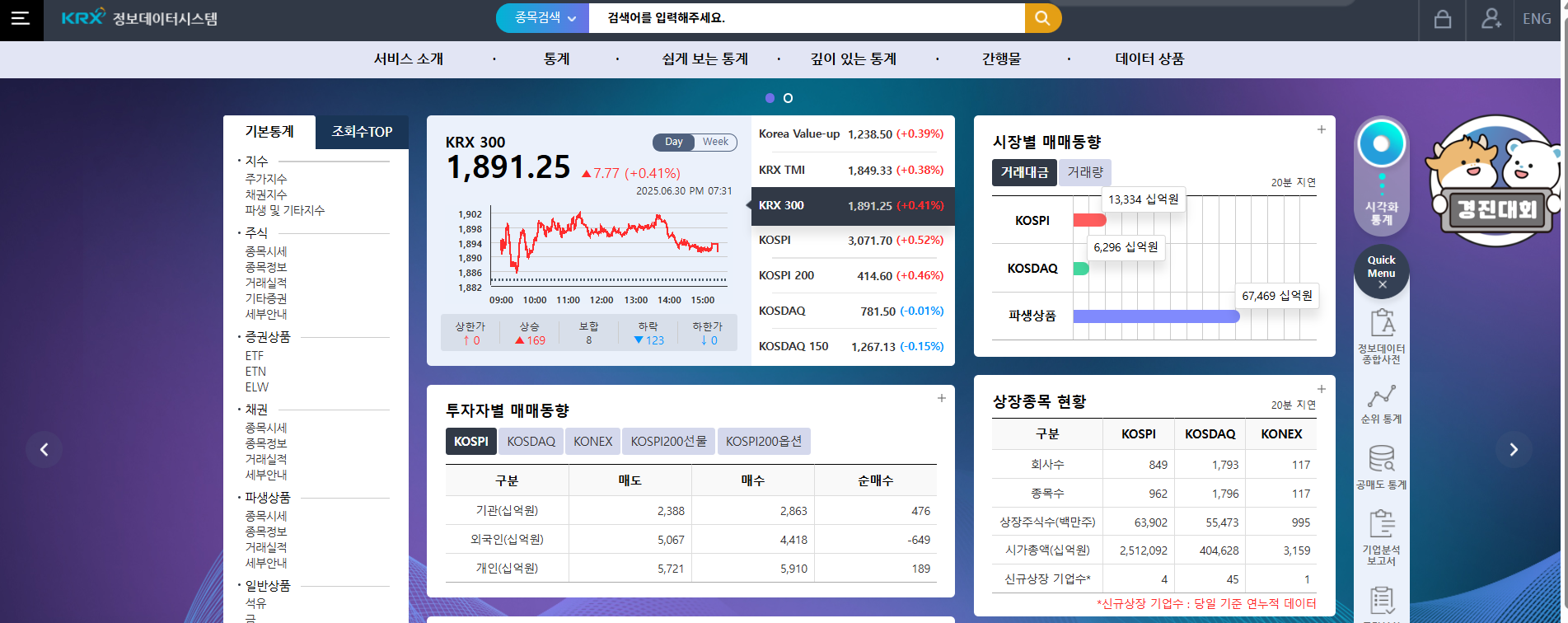Select the Week chart toggle
Image resolution: width=1568 pixels, height=623 pixels.
click(715, 142)
